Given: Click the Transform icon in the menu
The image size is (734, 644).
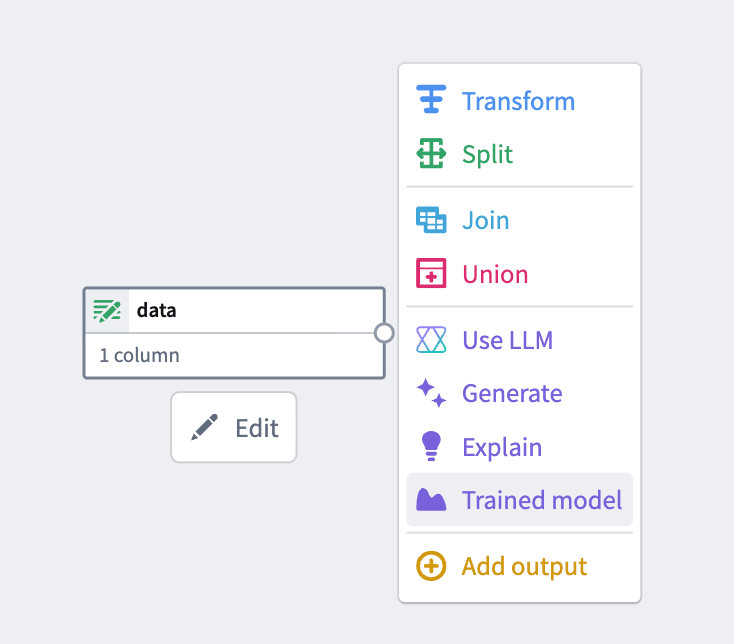Looking at the screenshot, I should 431,99.
